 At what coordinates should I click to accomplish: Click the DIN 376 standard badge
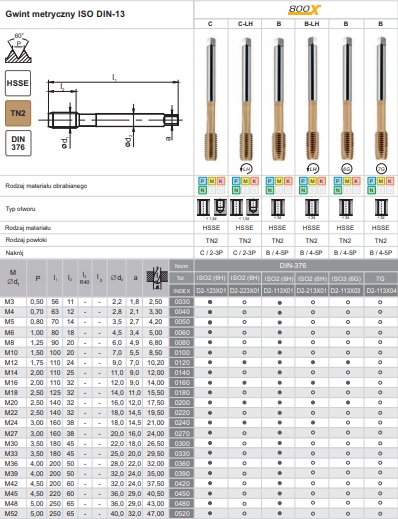[x=18, y=143]
